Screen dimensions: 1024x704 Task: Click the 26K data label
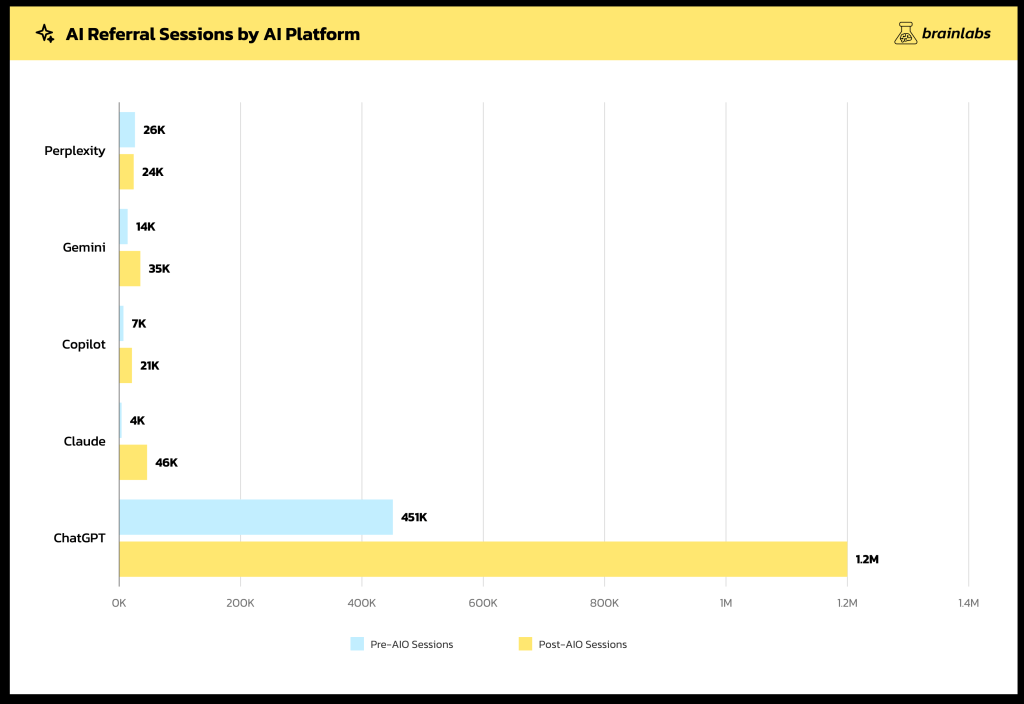click(154, 130)
